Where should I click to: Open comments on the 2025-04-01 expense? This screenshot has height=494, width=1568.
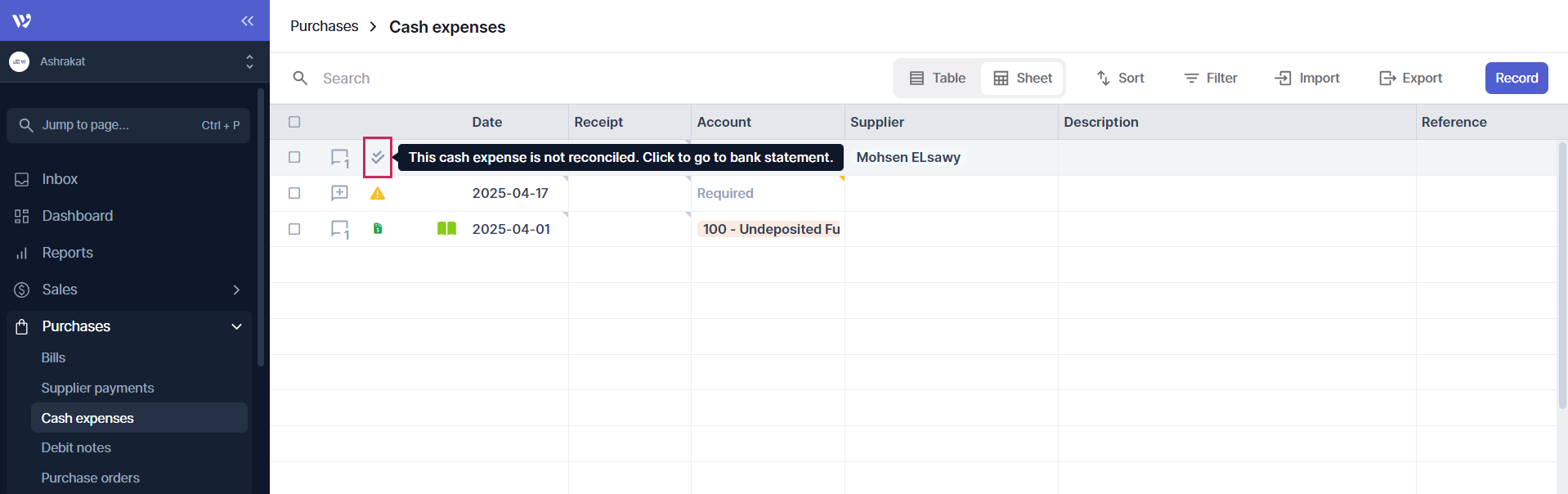[x=339, y=229]
